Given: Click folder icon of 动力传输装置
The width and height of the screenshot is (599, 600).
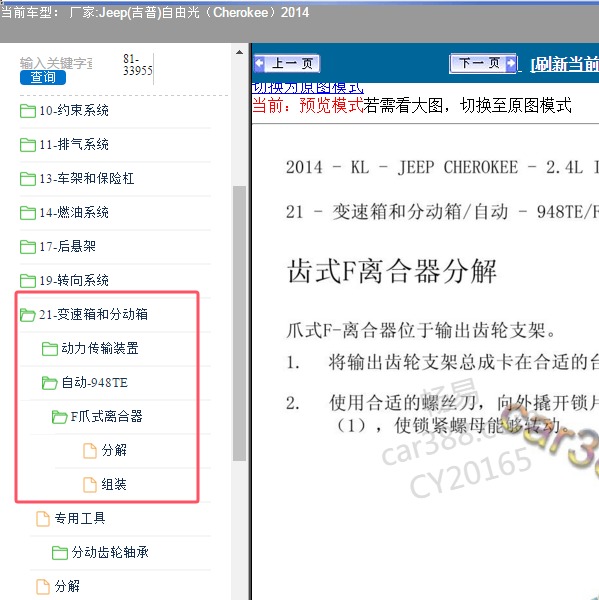Looking at the screenshot, I should tap(50, 349).
